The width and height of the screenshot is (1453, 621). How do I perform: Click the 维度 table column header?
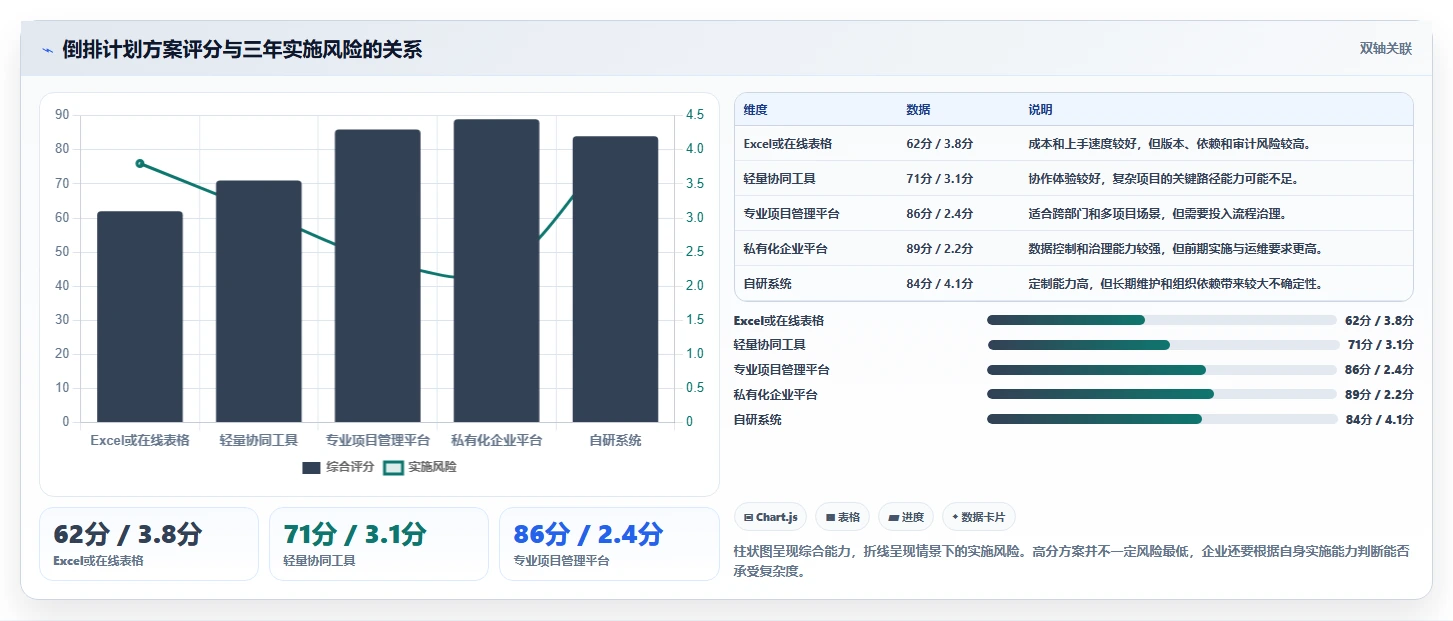tap(756, 110)
